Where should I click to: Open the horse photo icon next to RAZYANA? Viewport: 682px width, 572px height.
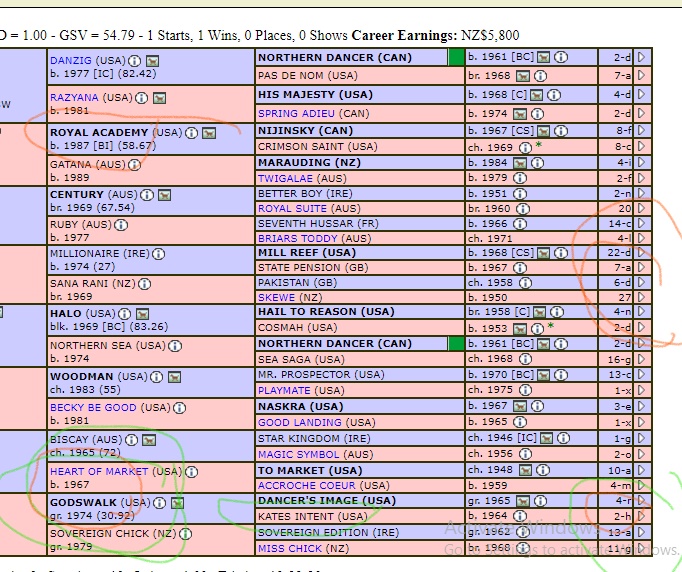pyautogui.click(x=160, y=98)
